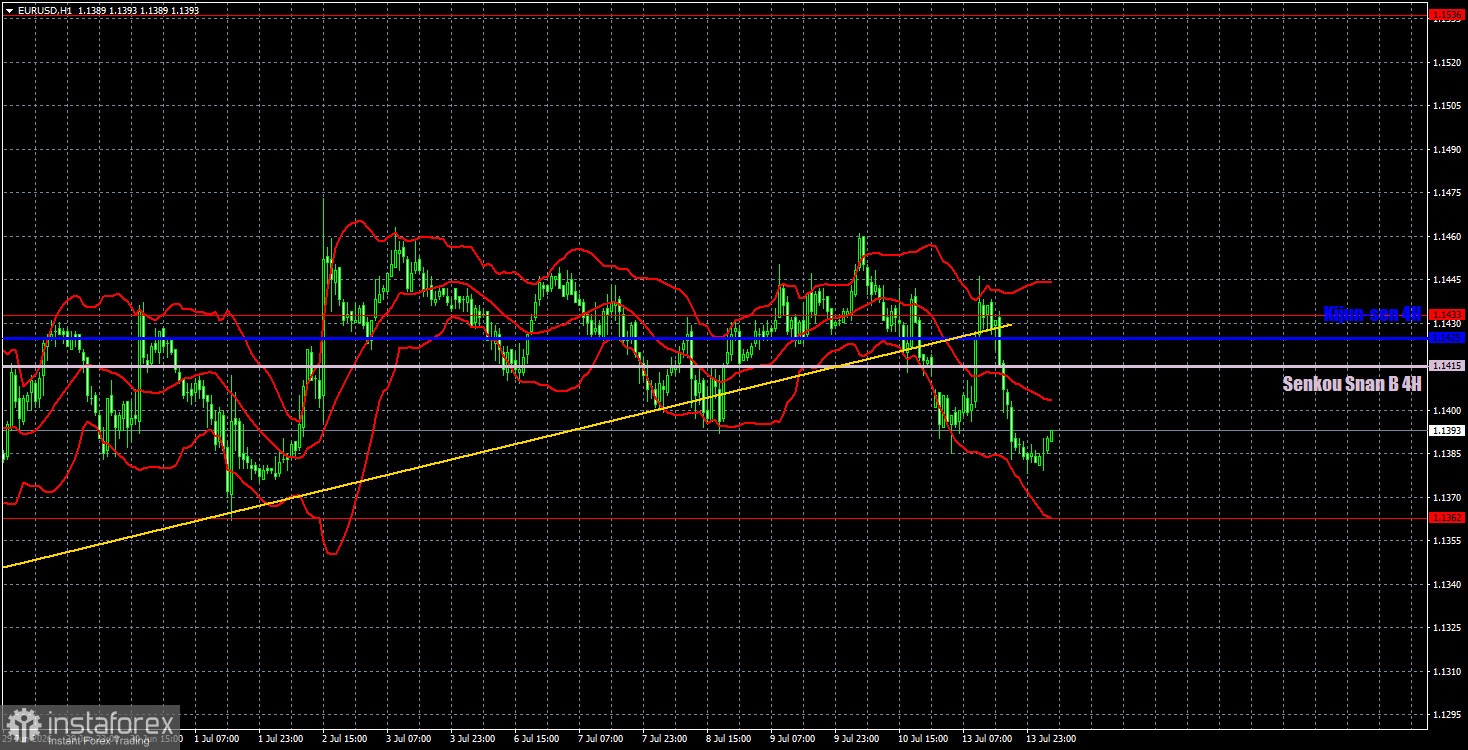Click the 1.1355 price axis label
Image resolution: width=1468 pixels, height=750 pixels.
(x=1447, y=541)
